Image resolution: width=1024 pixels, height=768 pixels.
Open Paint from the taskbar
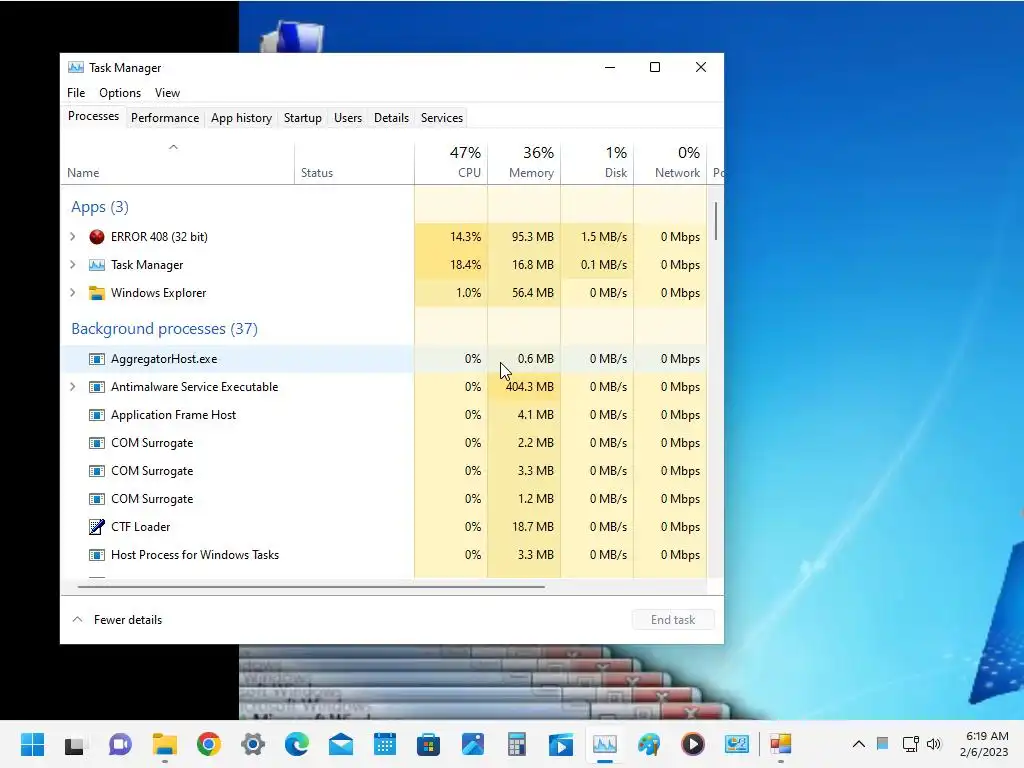648,744
